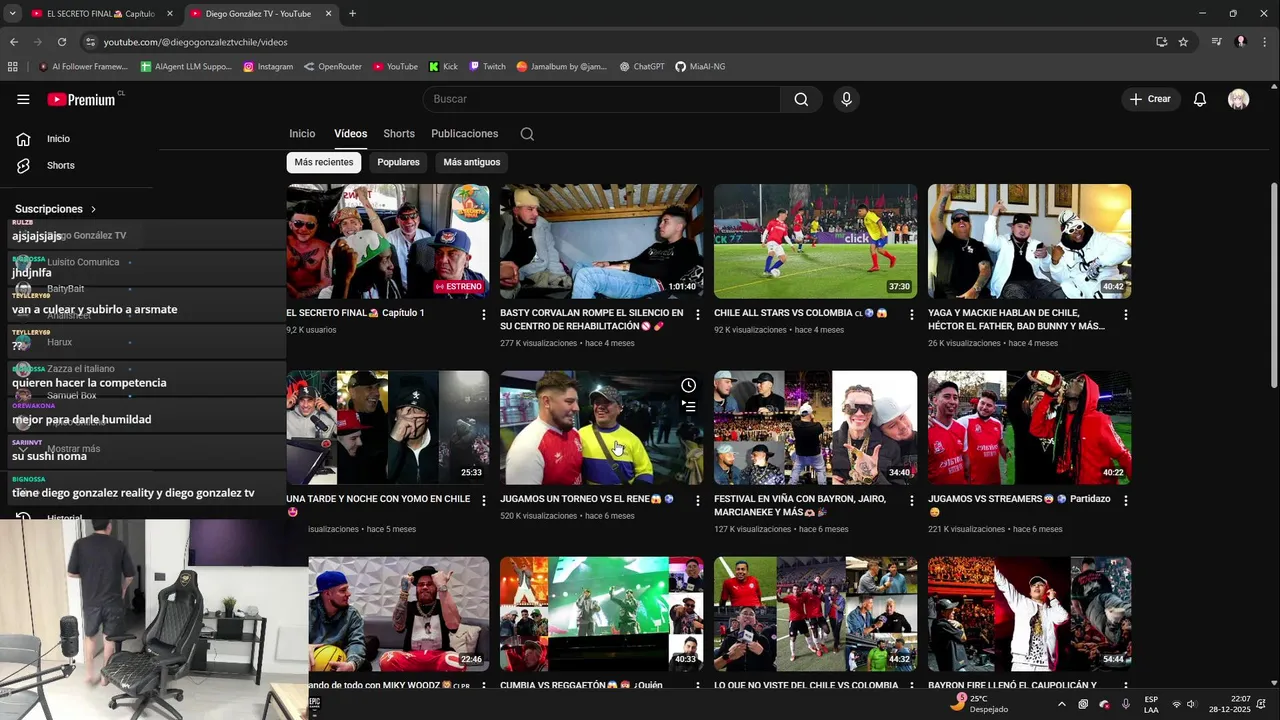This screenshot has width=1280, height=720.
Task: Open BASTY CORVALAN ROMPE EL SILENCIO title
Action: coord(592,320)
